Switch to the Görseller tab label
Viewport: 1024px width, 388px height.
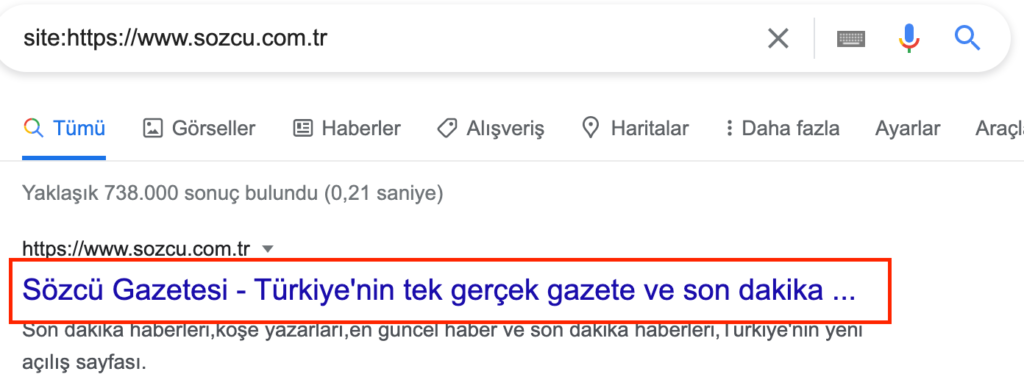coord(214,128)
